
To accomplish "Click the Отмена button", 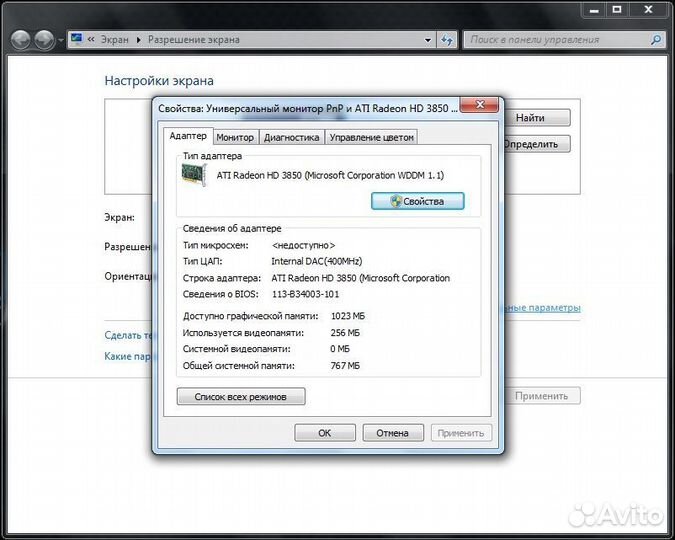I will click(x=393, y=433).
